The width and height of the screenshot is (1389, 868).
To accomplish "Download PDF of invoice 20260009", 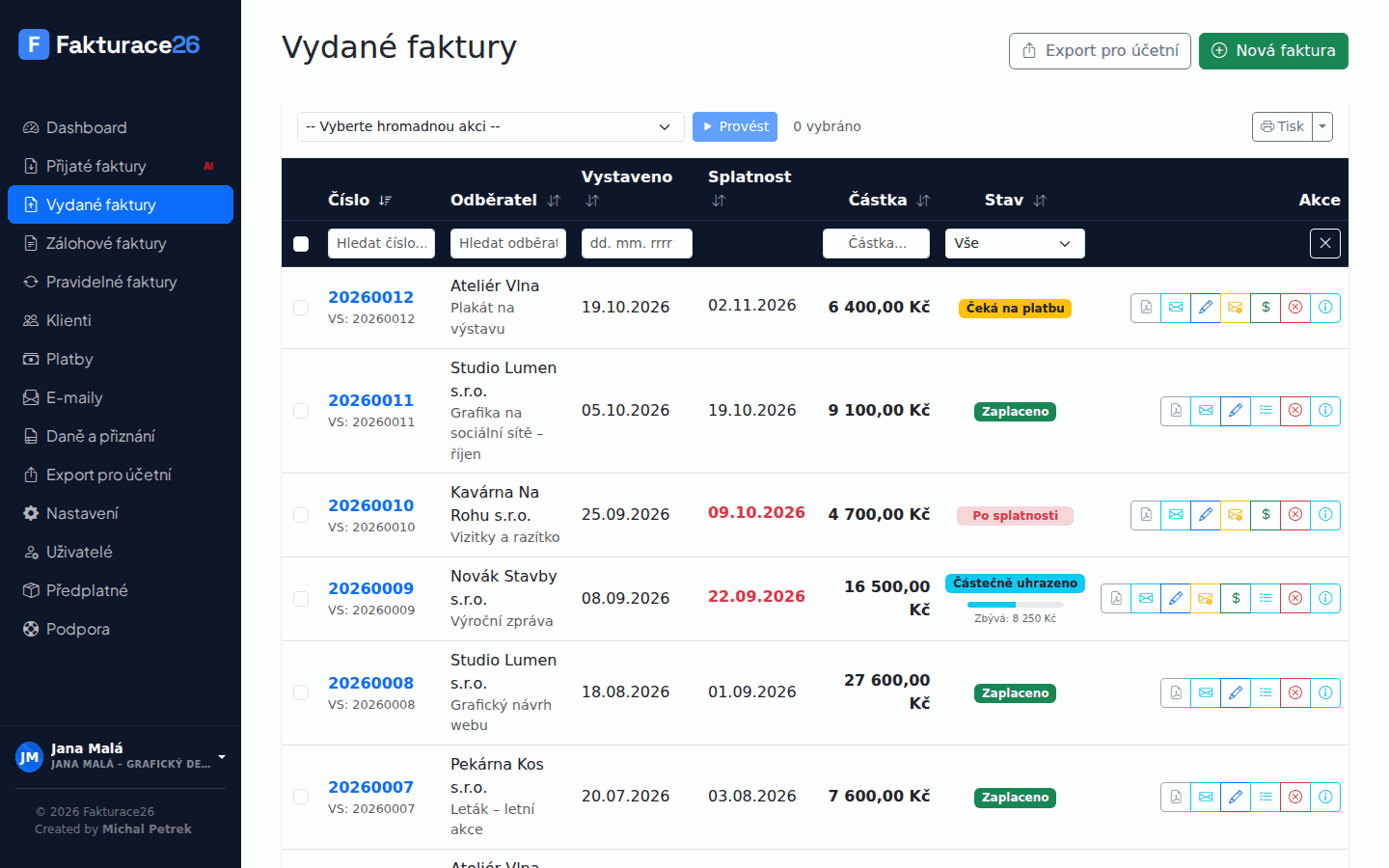I will [x=1116, y=599].
